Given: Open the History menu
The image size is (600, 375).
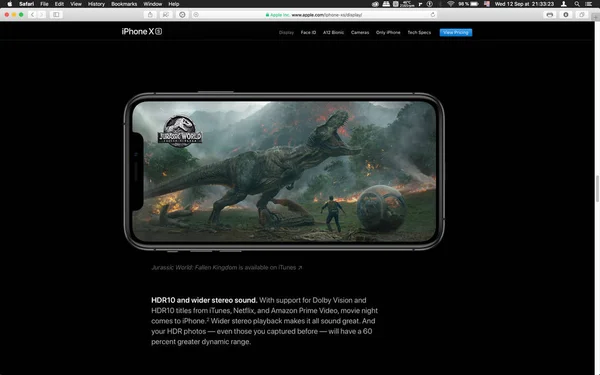Looking at the screenshot, I should pos(96,4).
